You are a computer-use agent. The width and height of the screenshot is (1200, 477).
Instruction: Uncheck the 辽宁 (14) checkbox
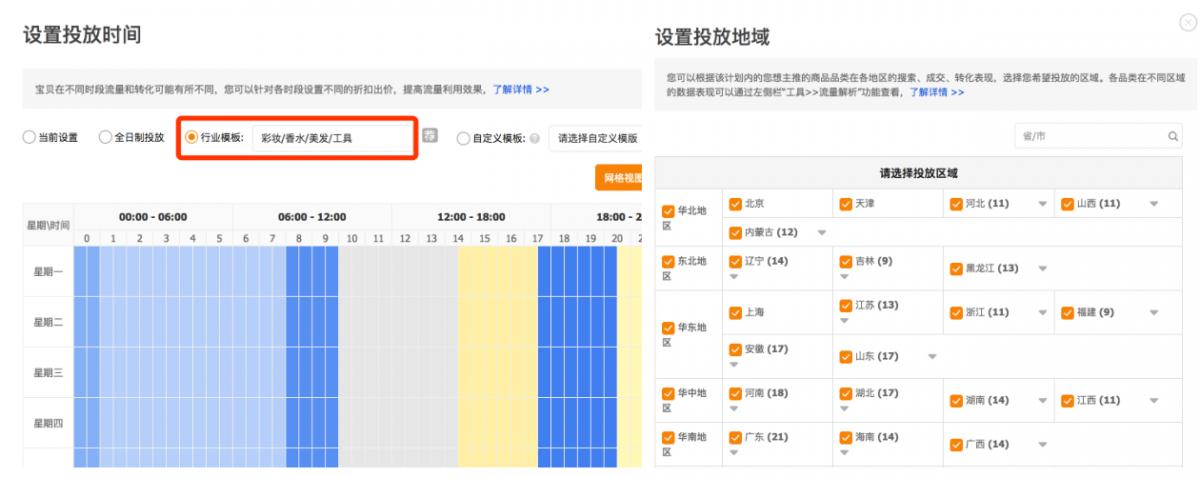tap(736, 261)
